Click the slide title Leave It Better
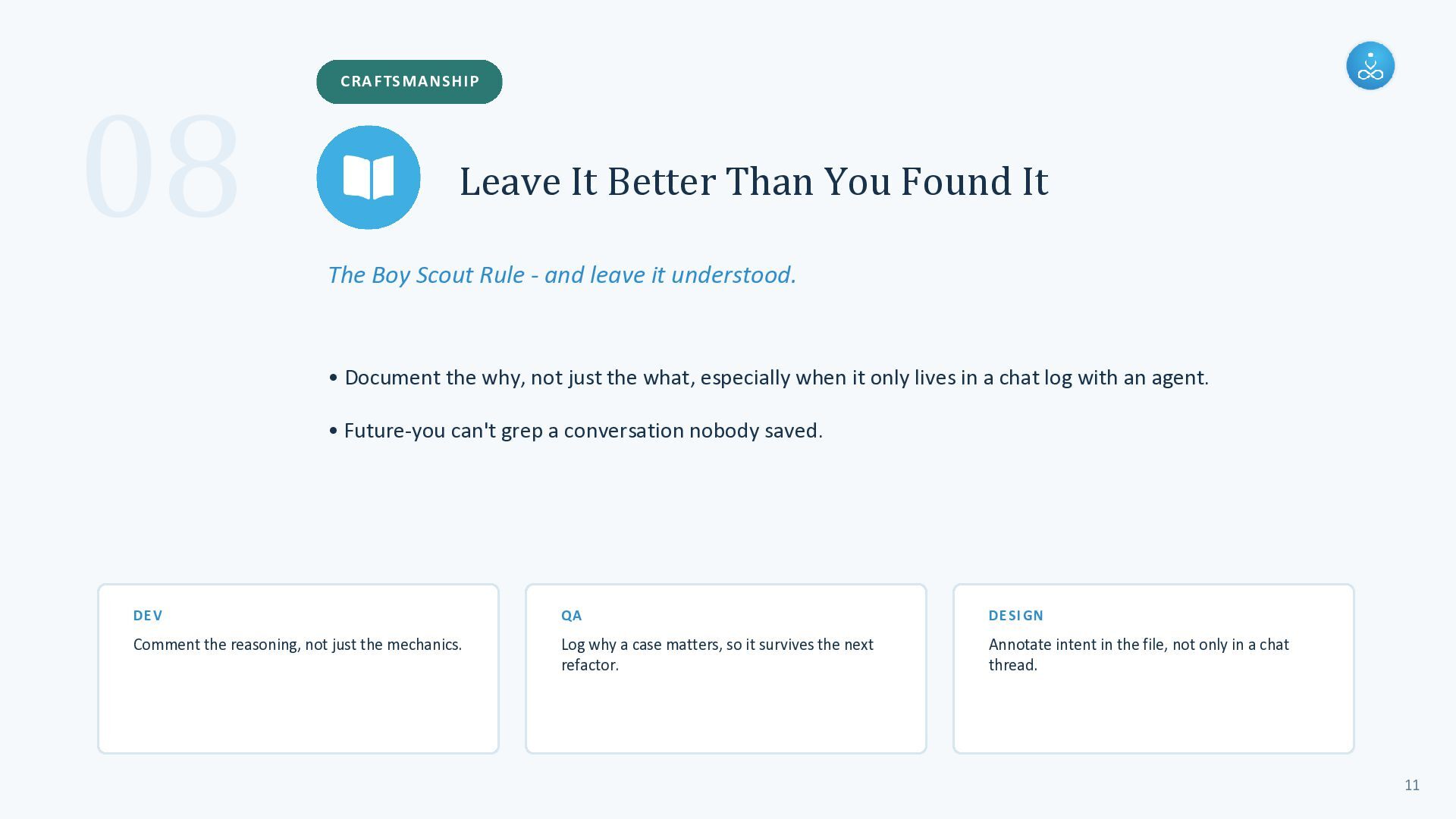 pos(754,182)
